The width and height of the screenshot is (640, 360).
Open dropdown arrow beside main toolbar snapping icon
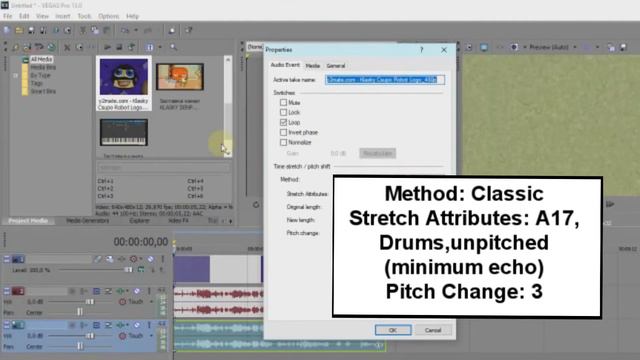coord(136,30)
